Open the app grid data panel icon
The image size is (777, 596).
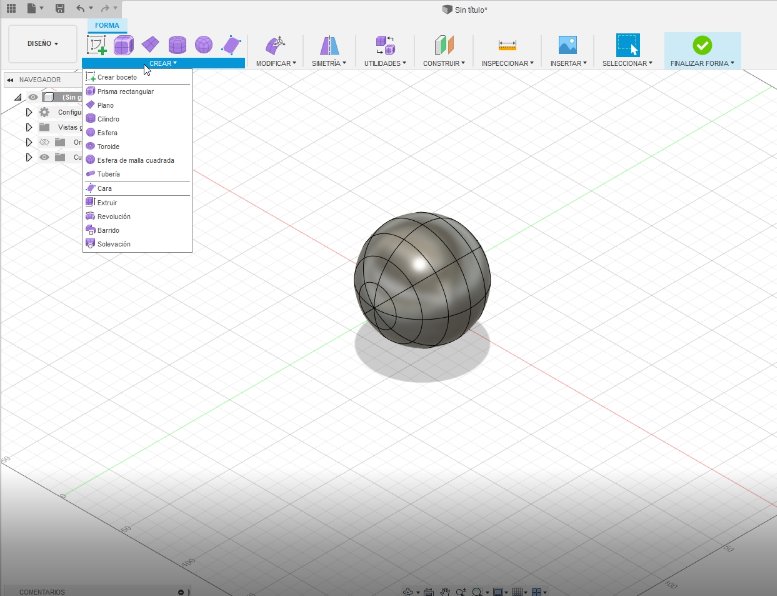11,8
